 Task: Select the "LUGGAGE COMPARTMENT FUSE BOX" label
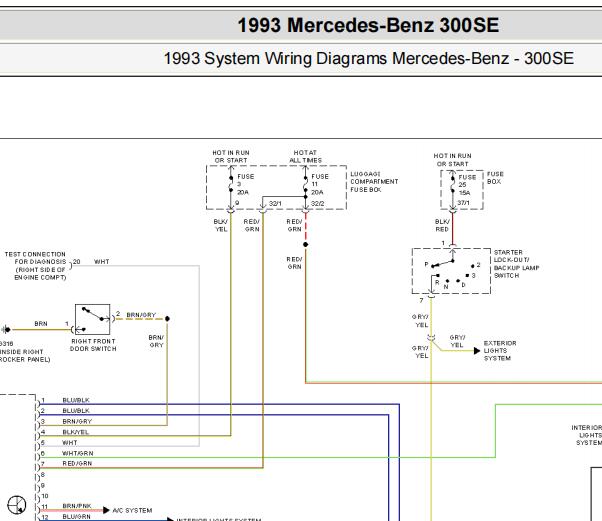(374, 182)
